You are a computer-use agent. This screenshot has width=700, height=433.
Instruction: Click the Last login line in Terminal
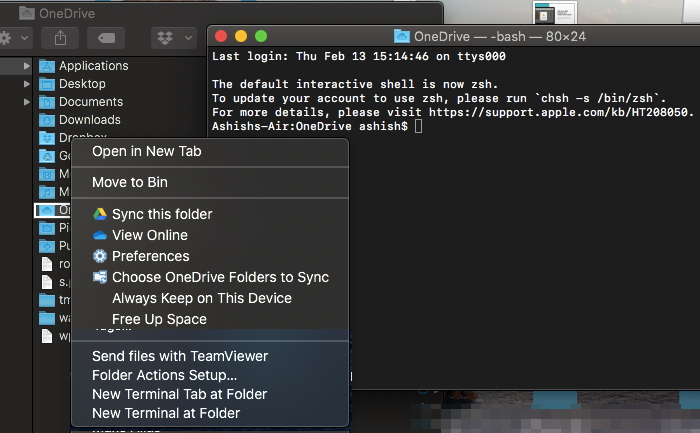click(359, 57)
